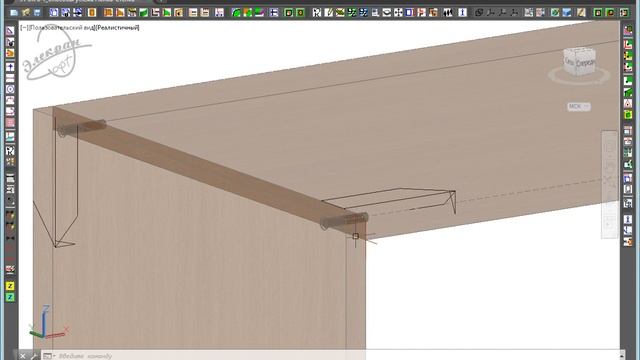
Task: Select the 'Спереди' face on the ViewCube
Action: coord(586,63)
